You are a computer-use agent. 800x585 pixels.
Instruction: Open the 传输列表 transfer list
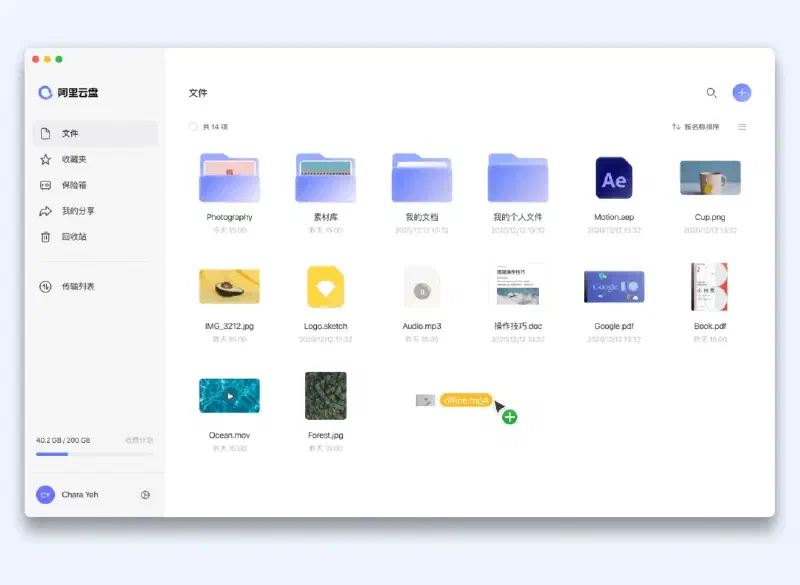tap(95, 286)
